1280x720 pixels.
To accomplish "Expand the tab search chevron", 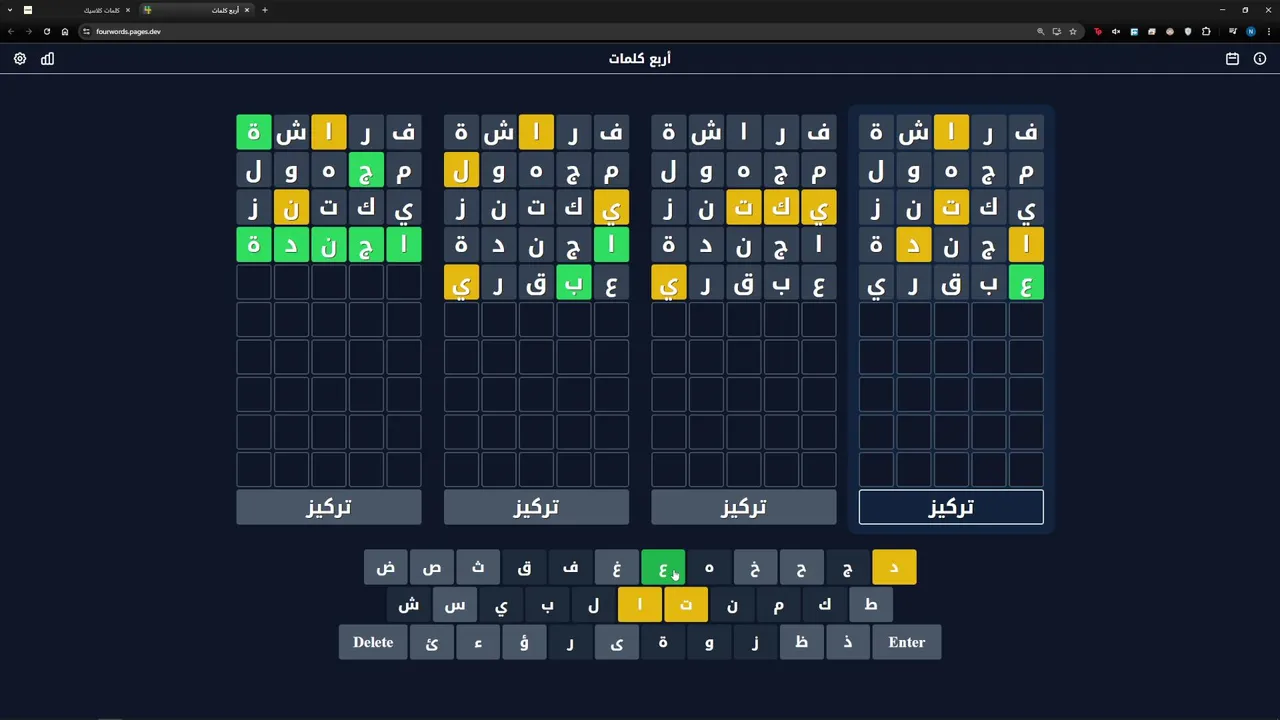I will tap(9, 10).
